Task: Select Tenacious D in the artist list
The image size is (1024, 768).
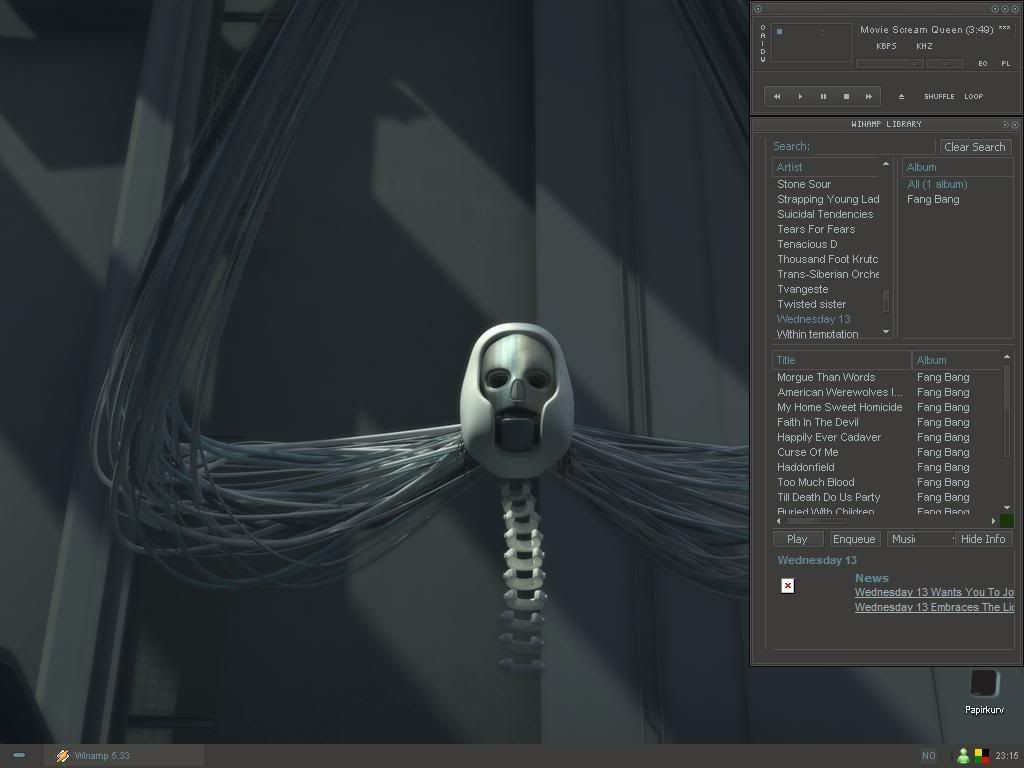Action: (x=807, y=244)
